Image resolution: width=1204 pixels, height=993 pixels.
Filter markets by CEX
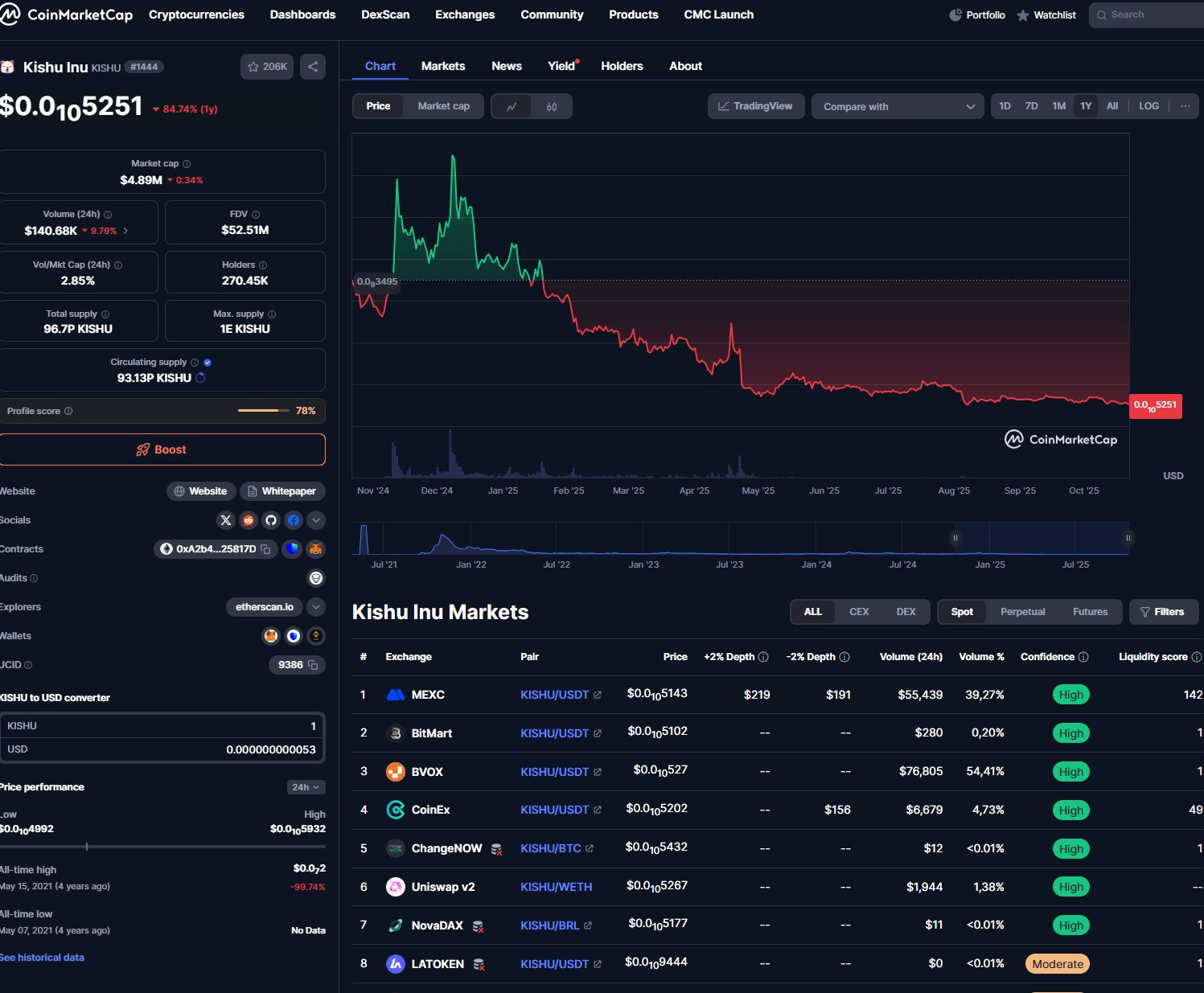(859, 612)
